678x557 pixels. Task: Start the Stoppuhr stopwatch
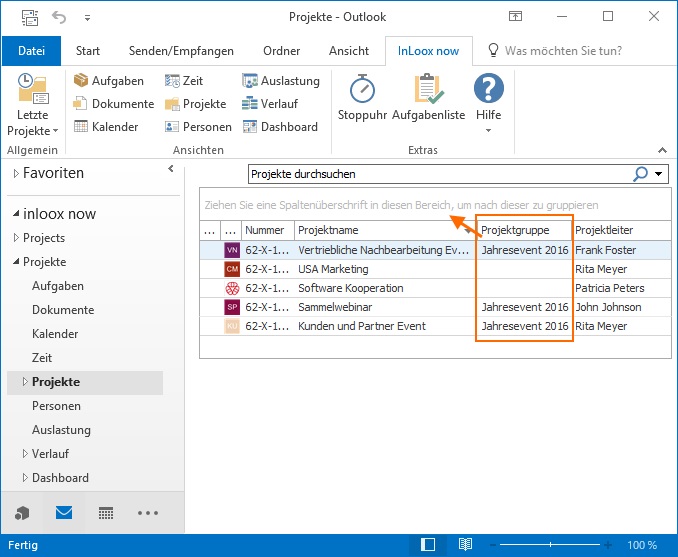tap(362, 98)
